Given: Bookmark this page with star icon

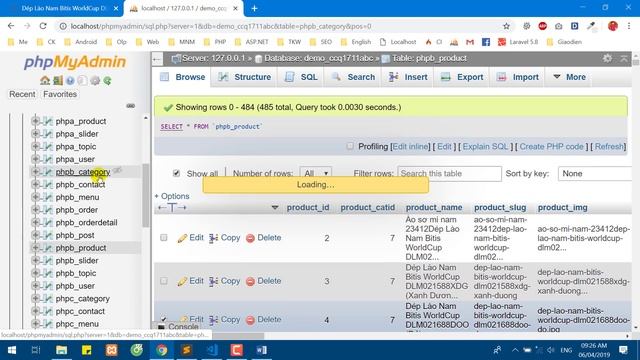Looking at the screenshot, I should click(x=506, y=26).
